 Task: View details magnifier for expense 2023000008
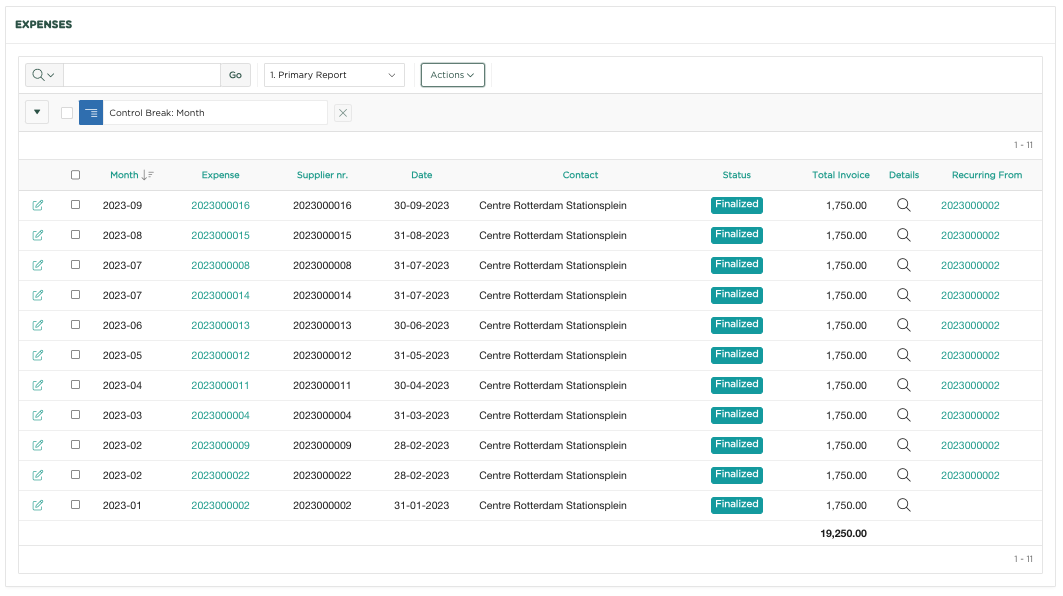tap(904, 264)
